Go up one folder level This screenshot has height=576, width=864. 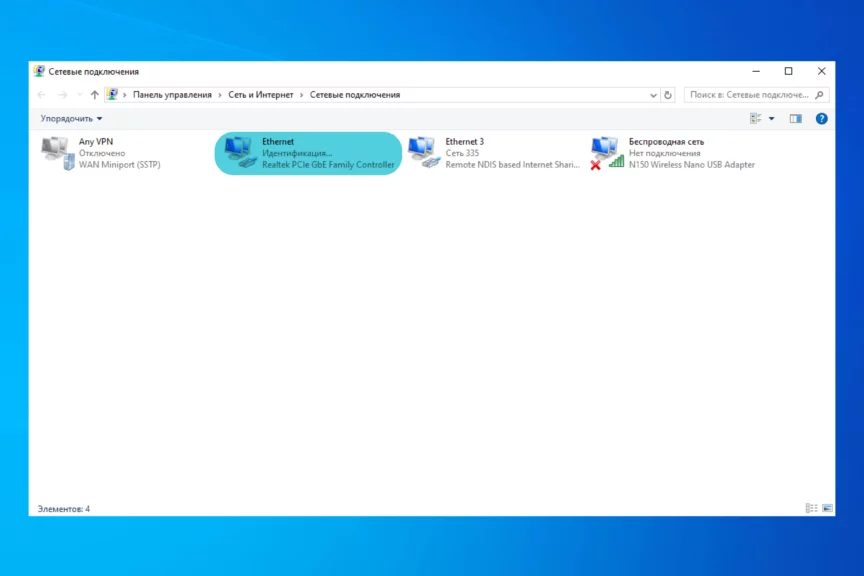click(x=95, y=95)
